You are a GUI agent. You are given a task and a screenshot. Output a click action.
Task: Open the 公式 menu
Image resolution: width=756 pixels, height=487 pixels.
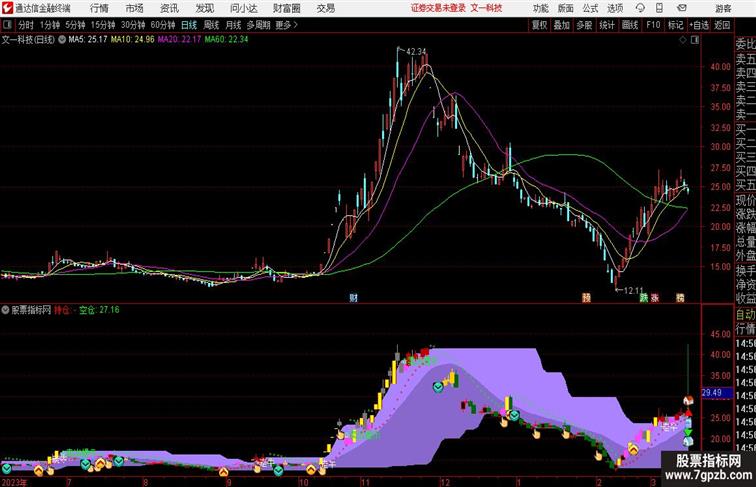pyautogui.click(x=590, y=8)
